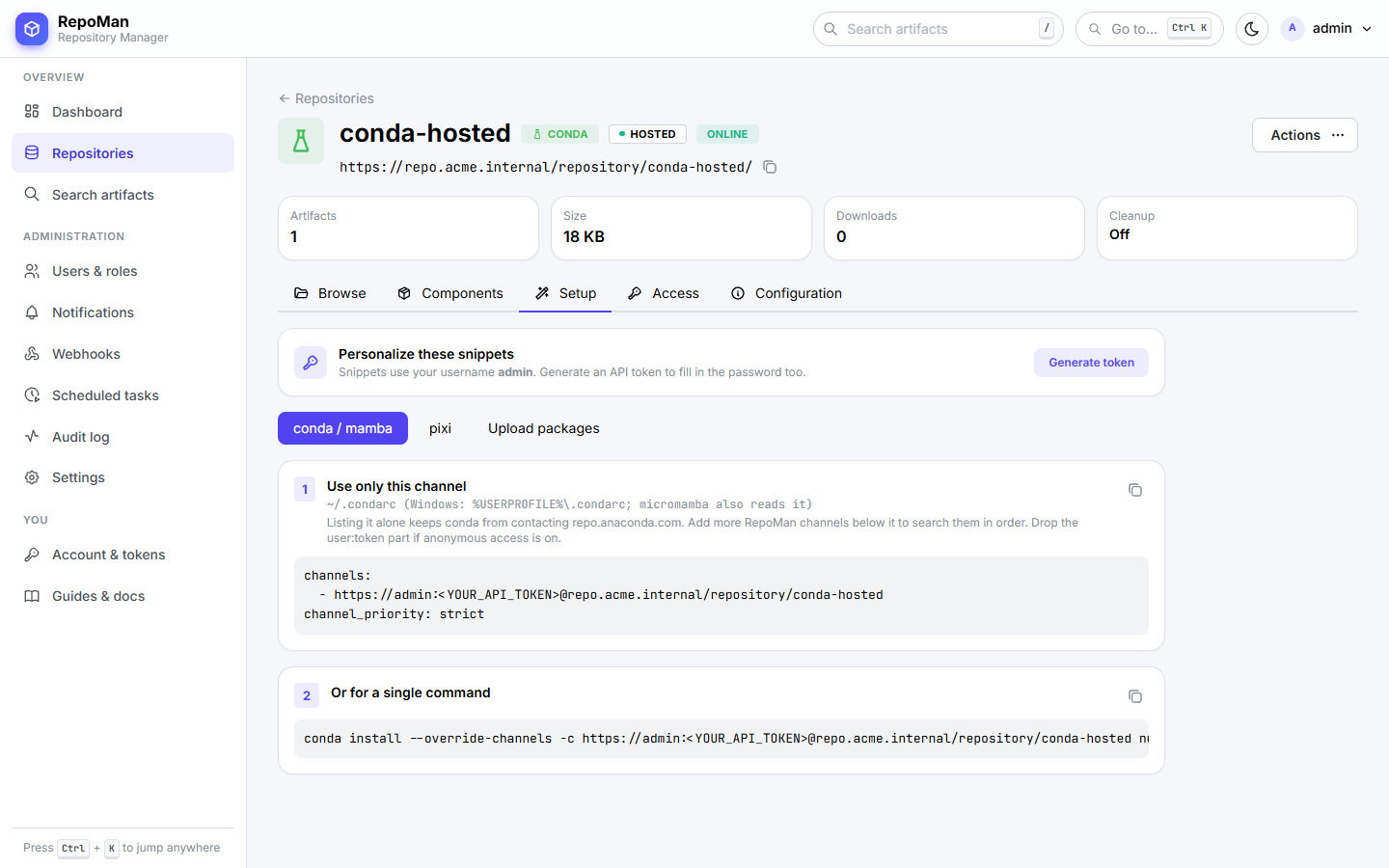Copy the repository URL icon
The image size is (1389, 868).
pyautogui.click(x=770, y=167)
